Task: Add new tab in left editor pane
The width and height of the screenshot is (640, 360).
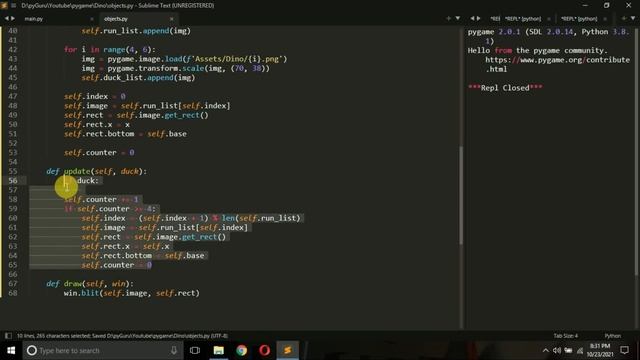Action: click(449, 18)
